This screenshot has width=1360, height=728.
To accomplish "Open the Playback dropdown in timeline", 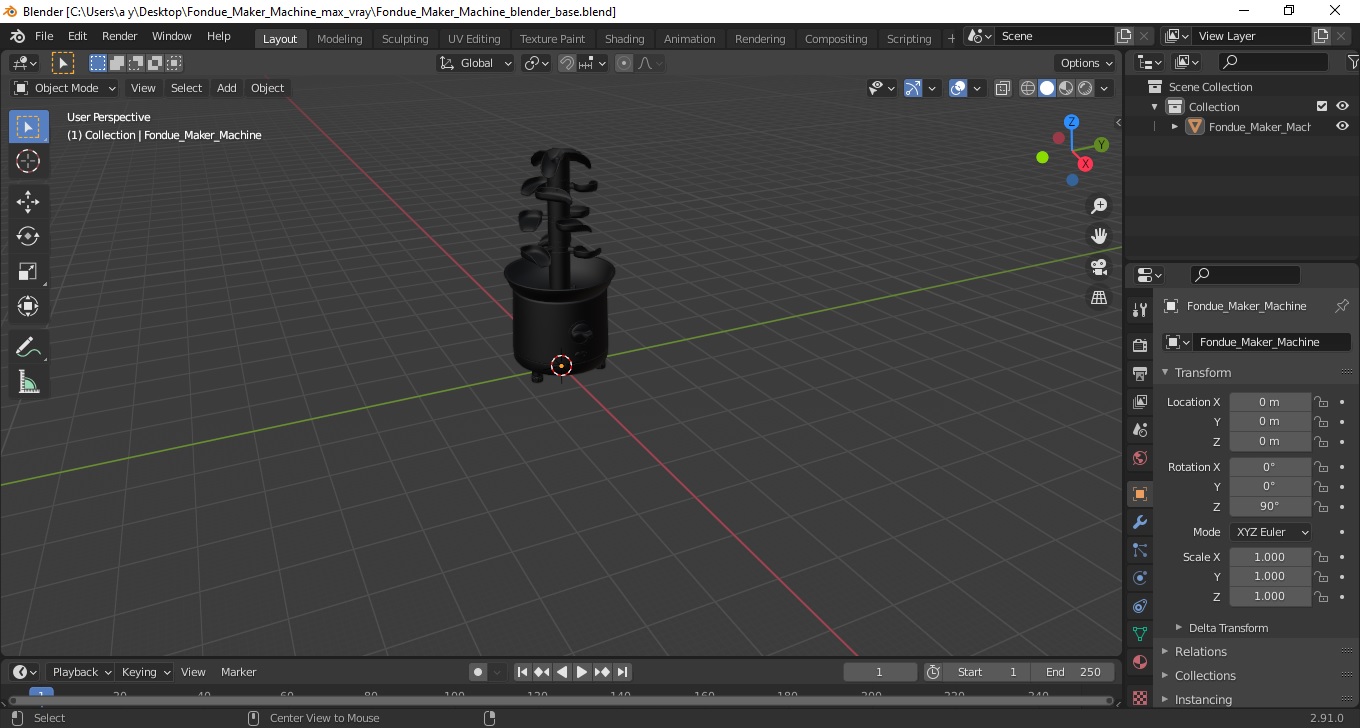I will (x=80, y=672).
